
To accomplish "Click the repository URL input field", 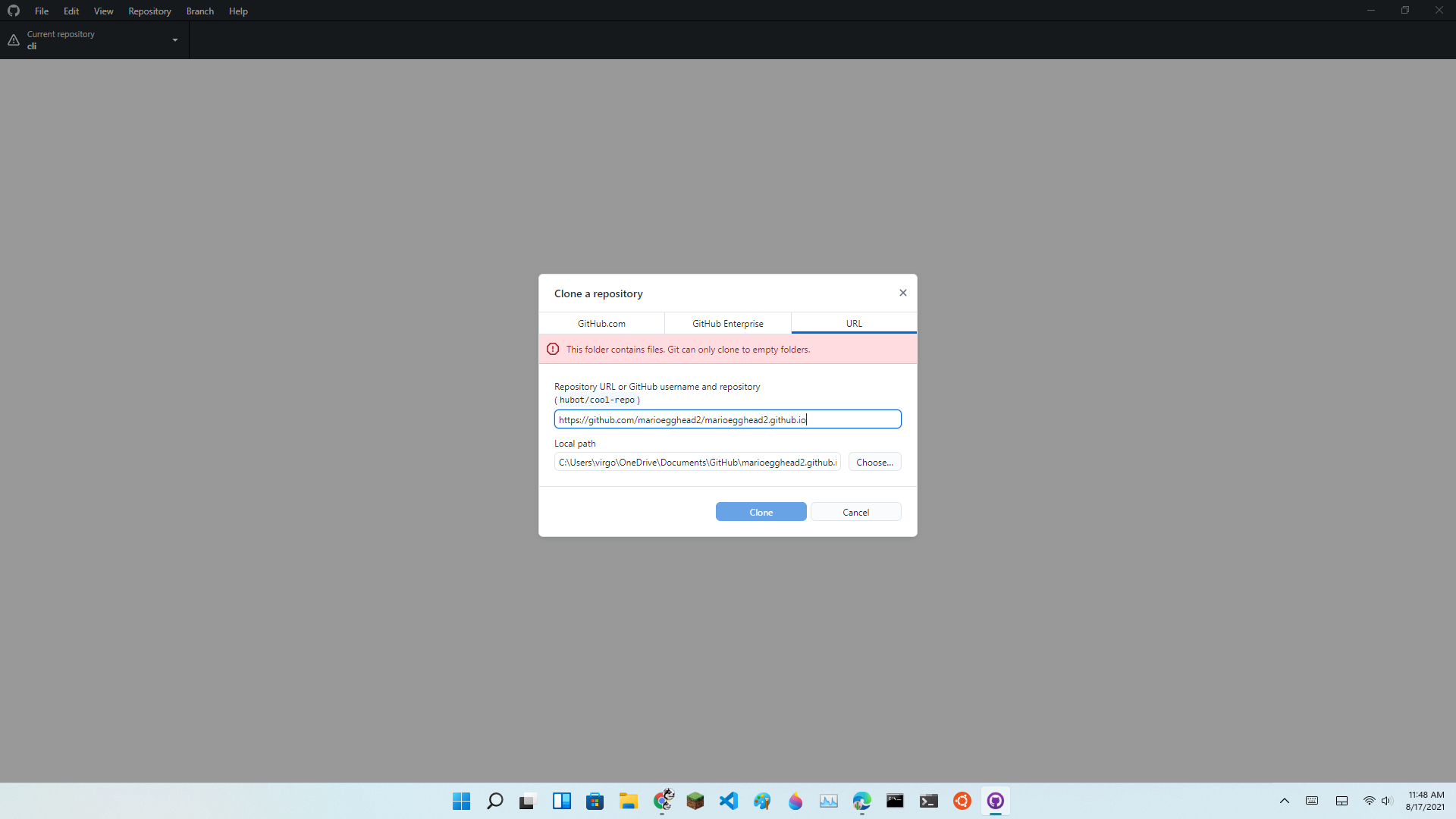I will point(727,419).
